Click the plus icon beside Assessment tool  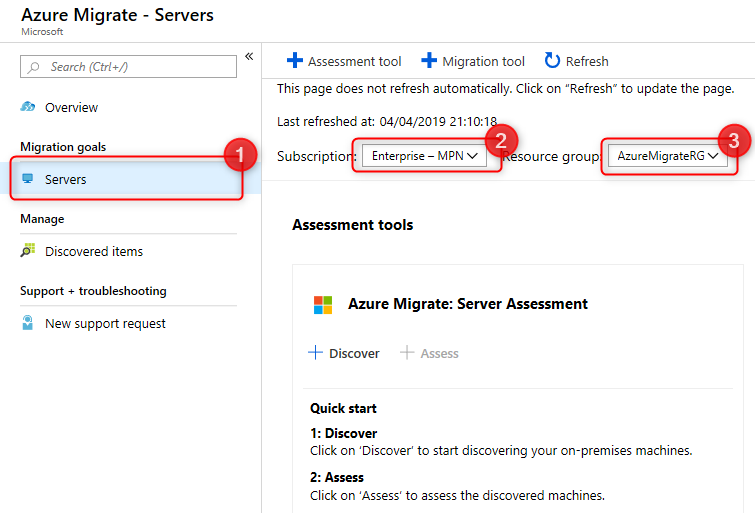click(295, 61)
